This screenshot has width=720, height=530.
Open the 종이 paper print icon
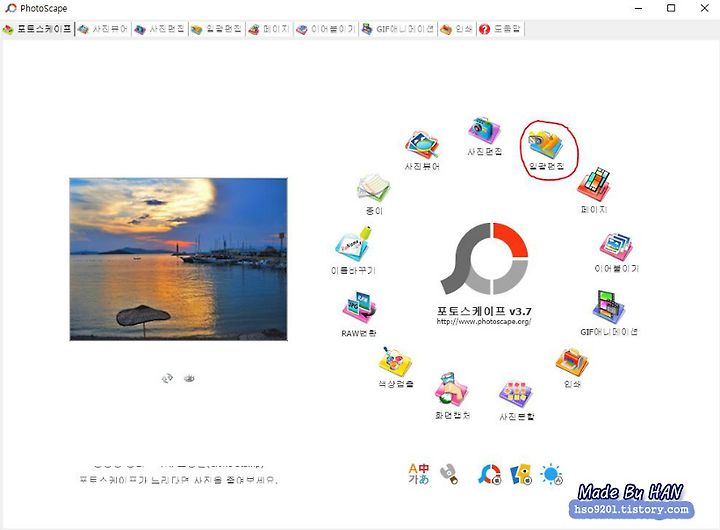point(374,195)
